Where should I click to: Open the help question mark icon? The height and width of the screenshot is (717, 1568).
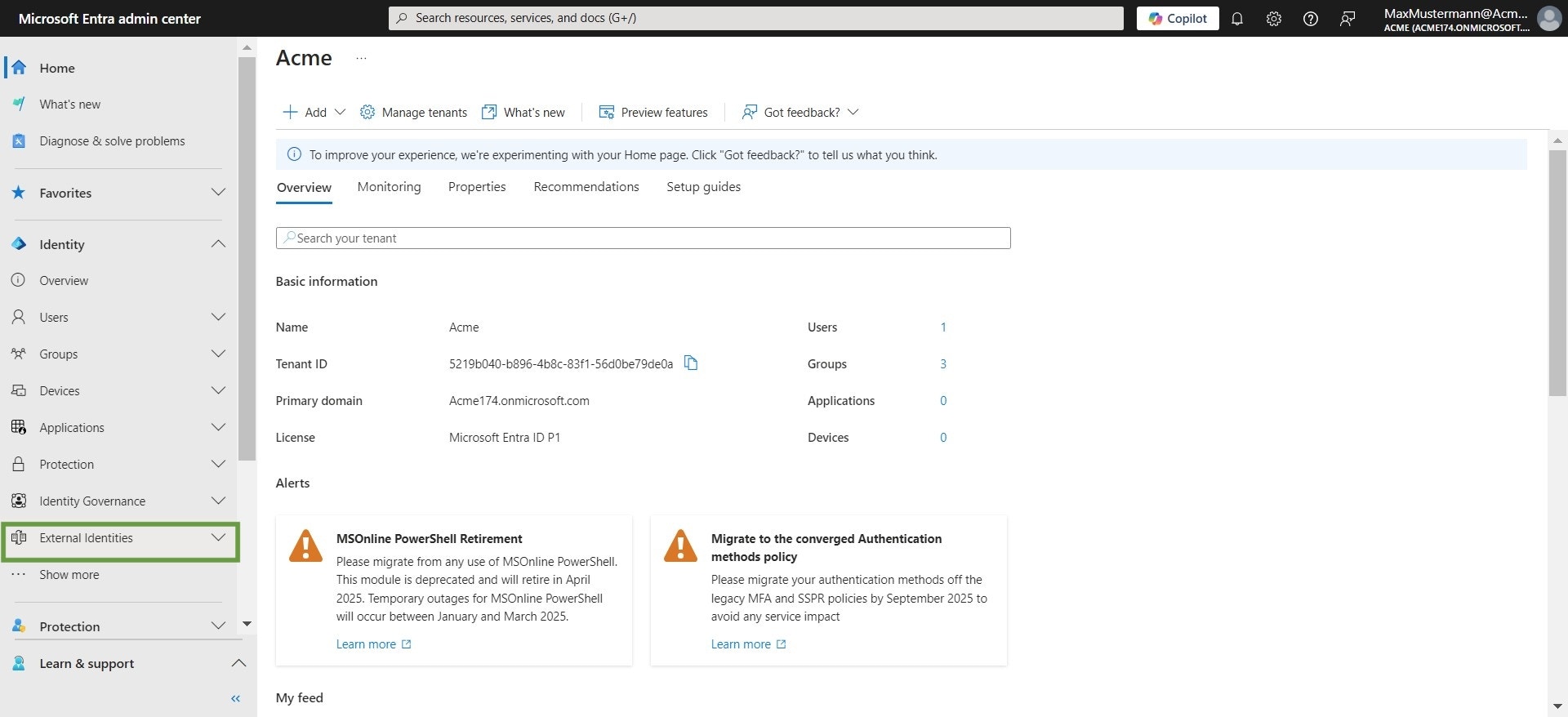tap(1311, 19)
